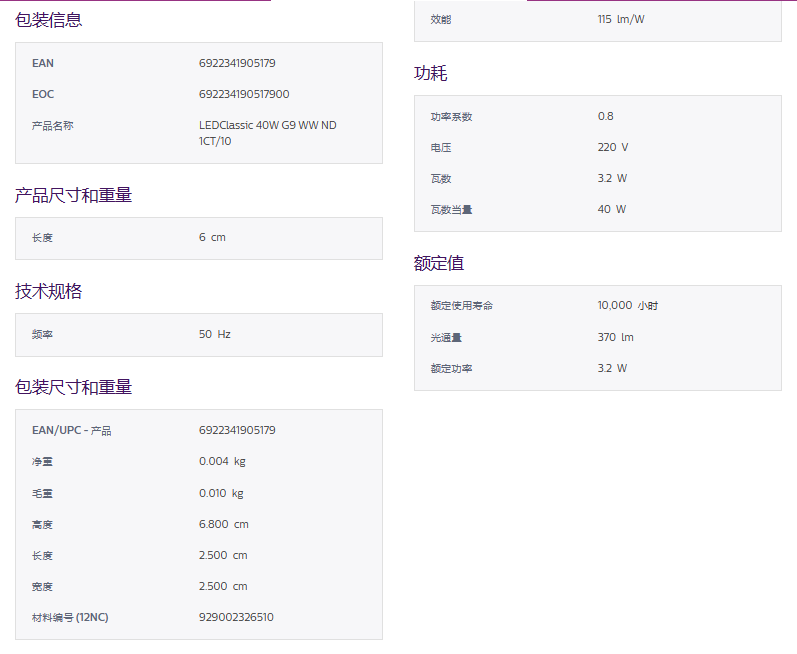Click the 额定功率 label
This screenshot has width=797, height=654.
451,368
